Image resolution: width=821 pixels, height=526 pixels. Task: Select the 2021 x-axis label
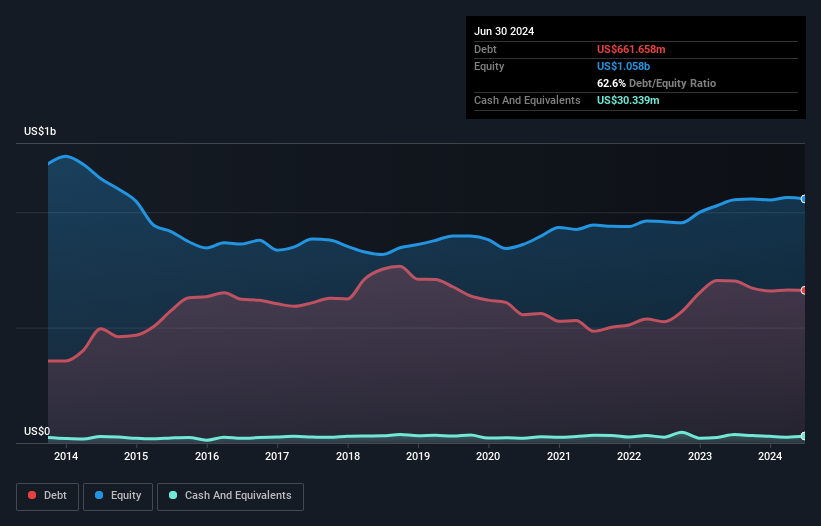[x=559, y=456]
